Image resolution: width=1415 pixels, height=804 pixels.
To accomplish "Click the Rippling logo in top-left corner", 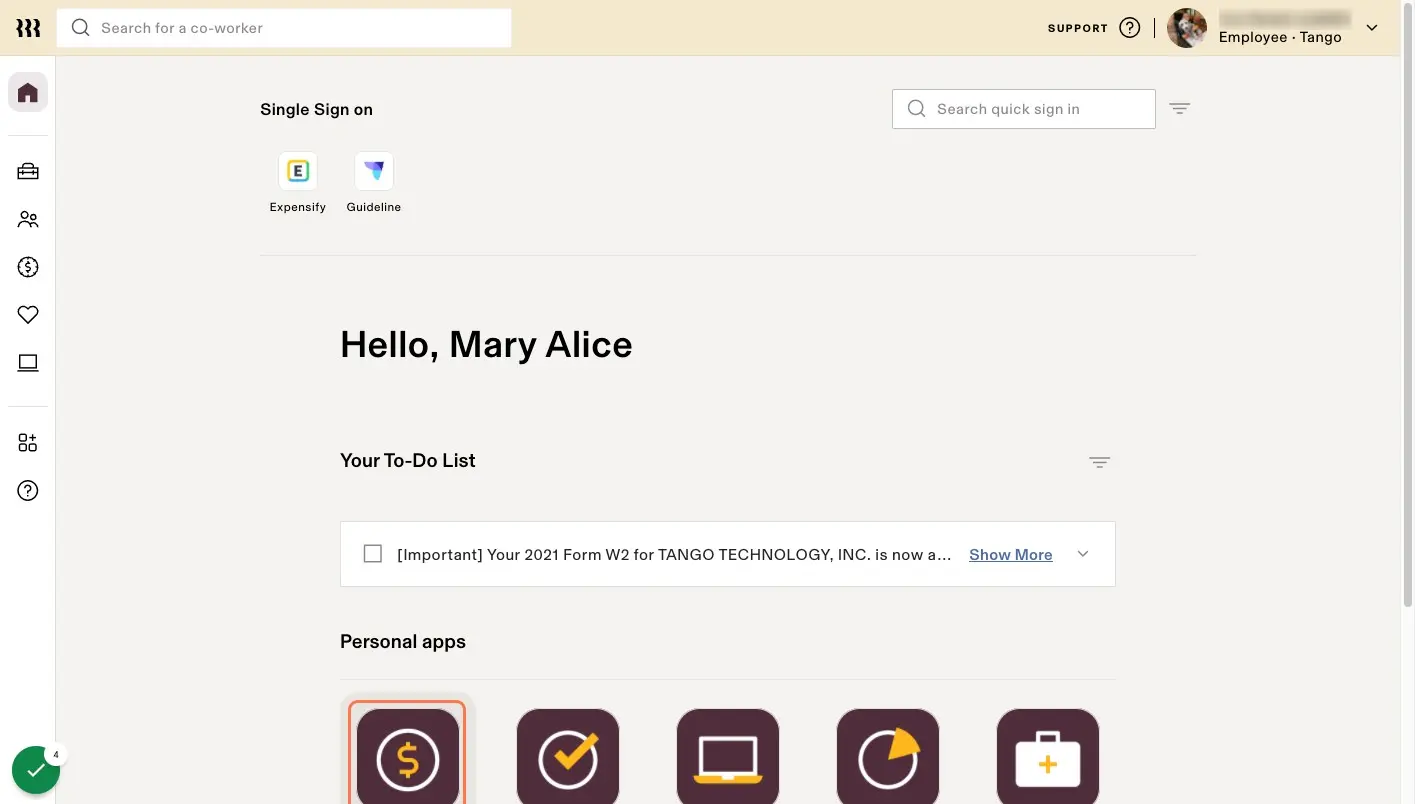I will (x=28, y=28).
